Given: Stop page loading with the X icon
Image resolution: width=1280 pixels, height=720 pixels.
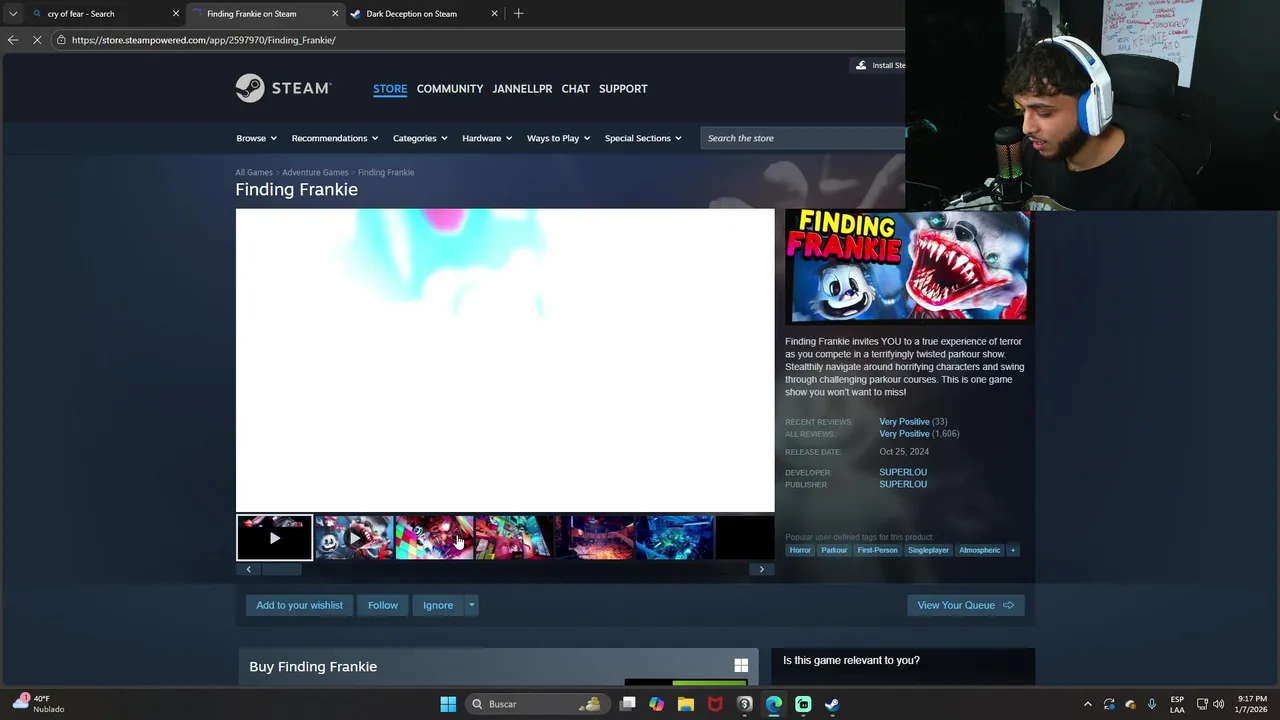Looking at the screenshot, I should click(x=37, y=40).
